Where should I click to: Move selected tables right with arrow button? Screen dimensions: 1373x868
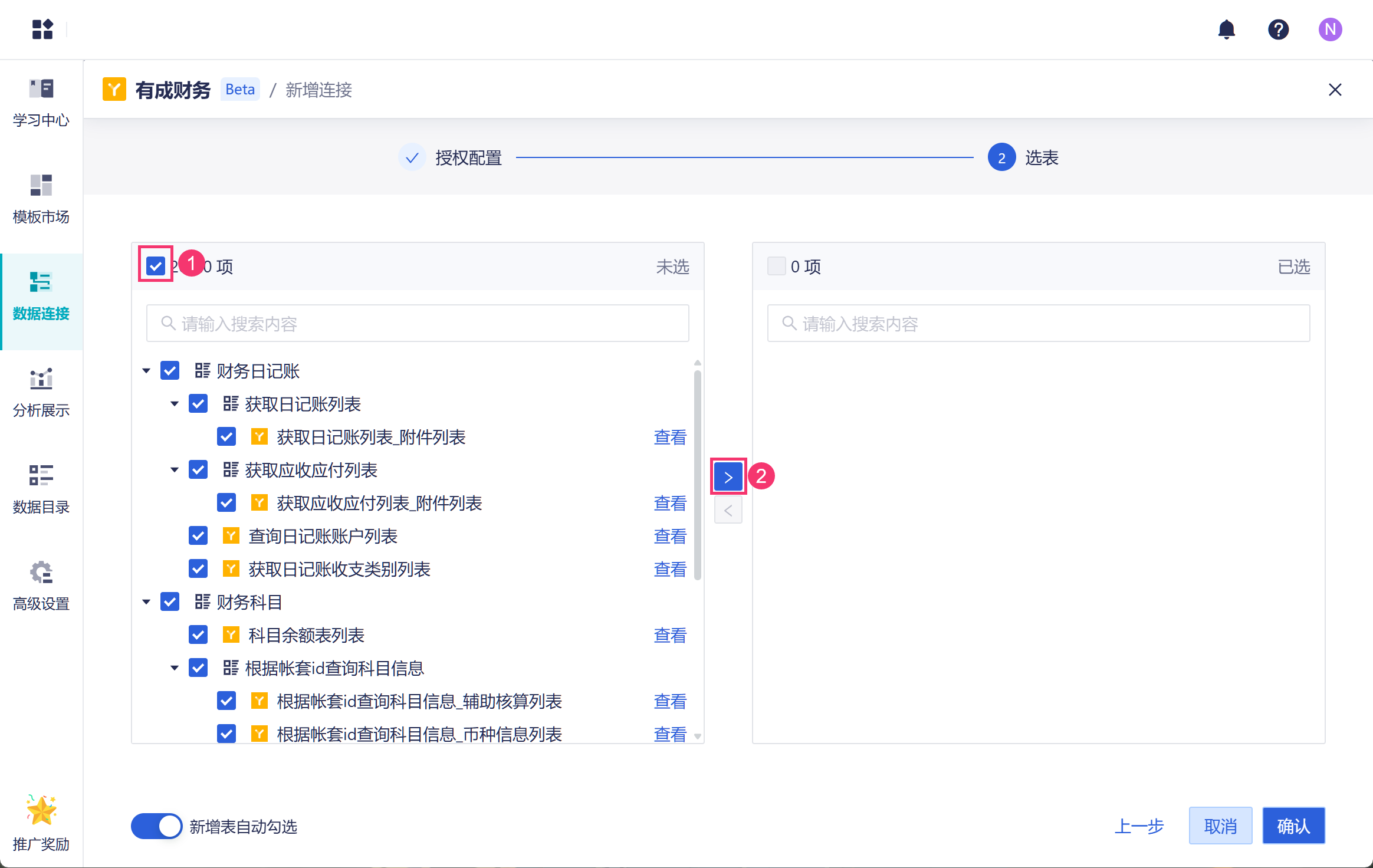[x=728, y=476]
